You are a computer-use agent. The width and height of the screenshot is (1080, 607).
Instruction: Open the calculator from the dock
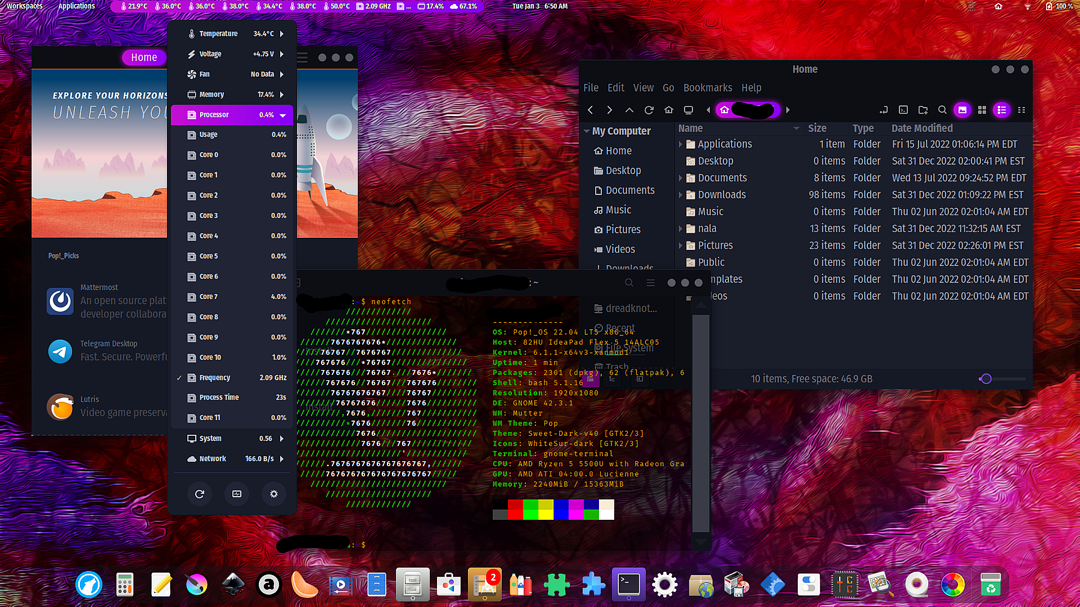(x=125, y=584)
